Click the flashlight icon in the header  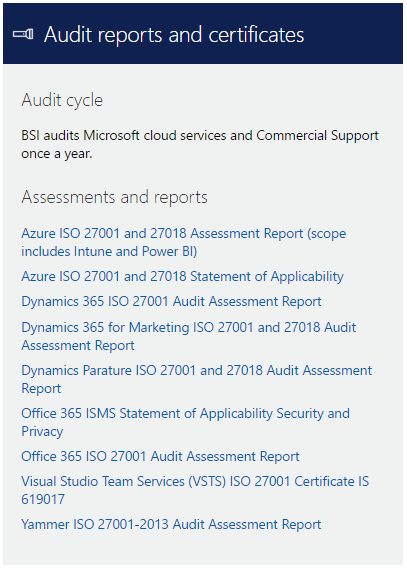[23, 34]
